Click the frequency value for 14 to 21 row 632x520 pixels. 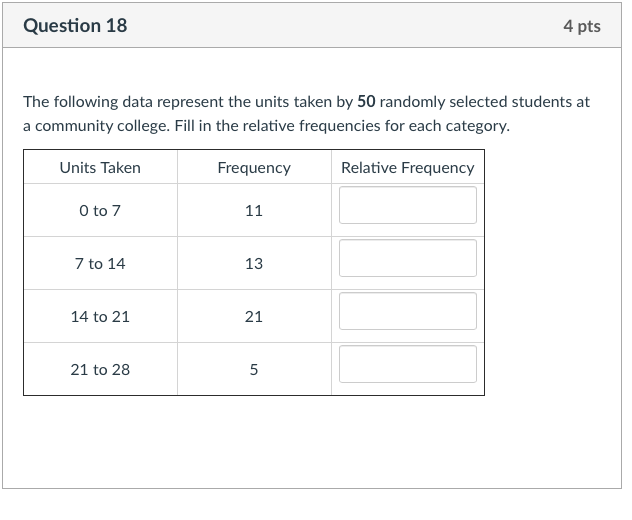click(x=254, y=317)
